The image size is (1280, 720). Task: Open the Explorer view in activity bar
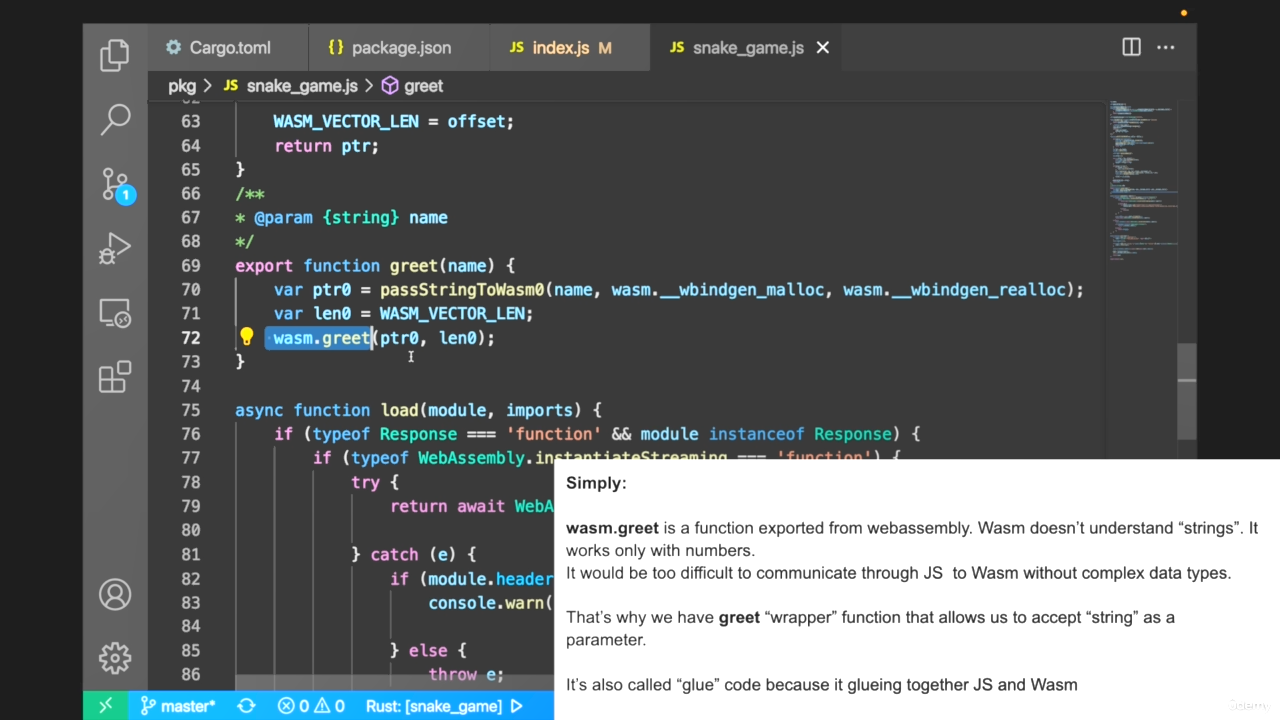115,55
